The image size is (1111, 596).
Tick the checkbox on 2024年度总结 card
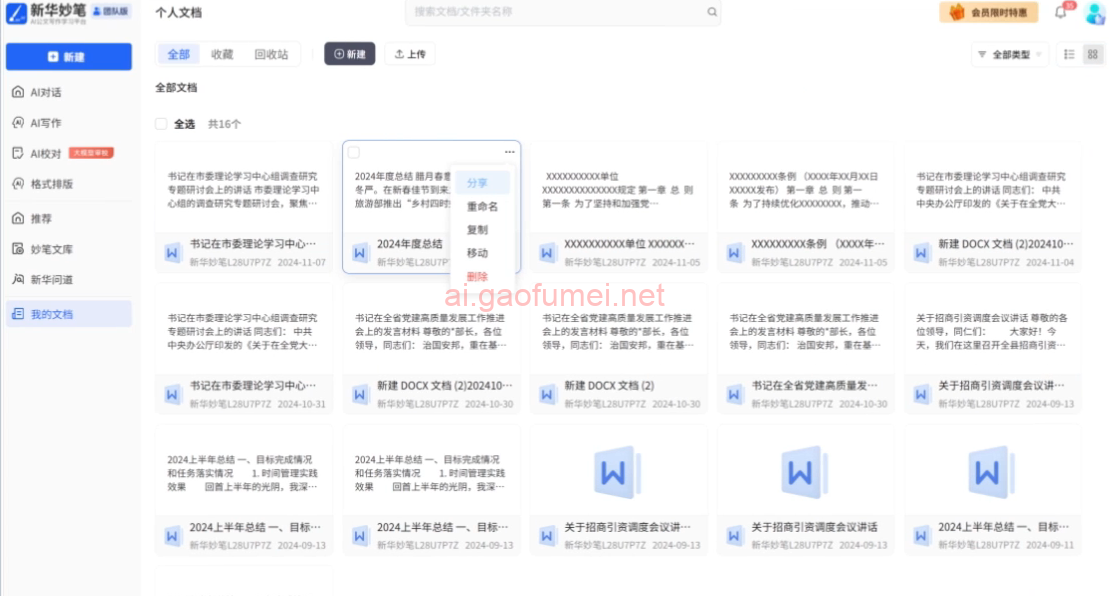354,152
